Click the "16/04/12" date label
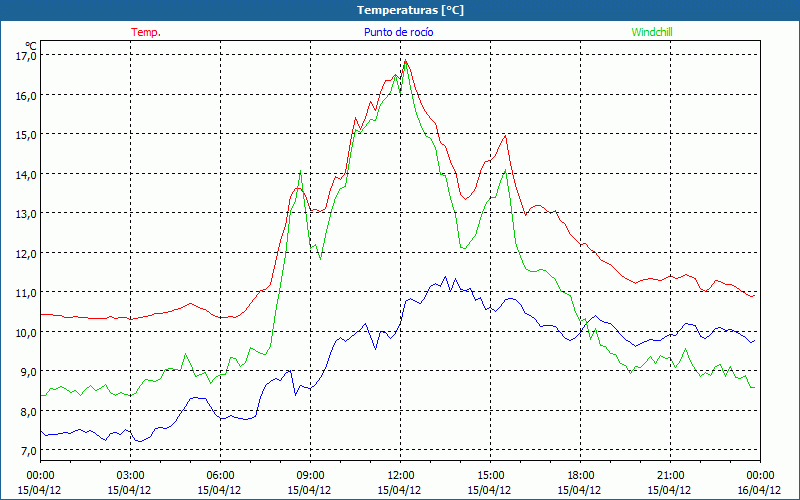Image resolution: width=800 pixels, height=500 pixels. (x=760, y=490)
